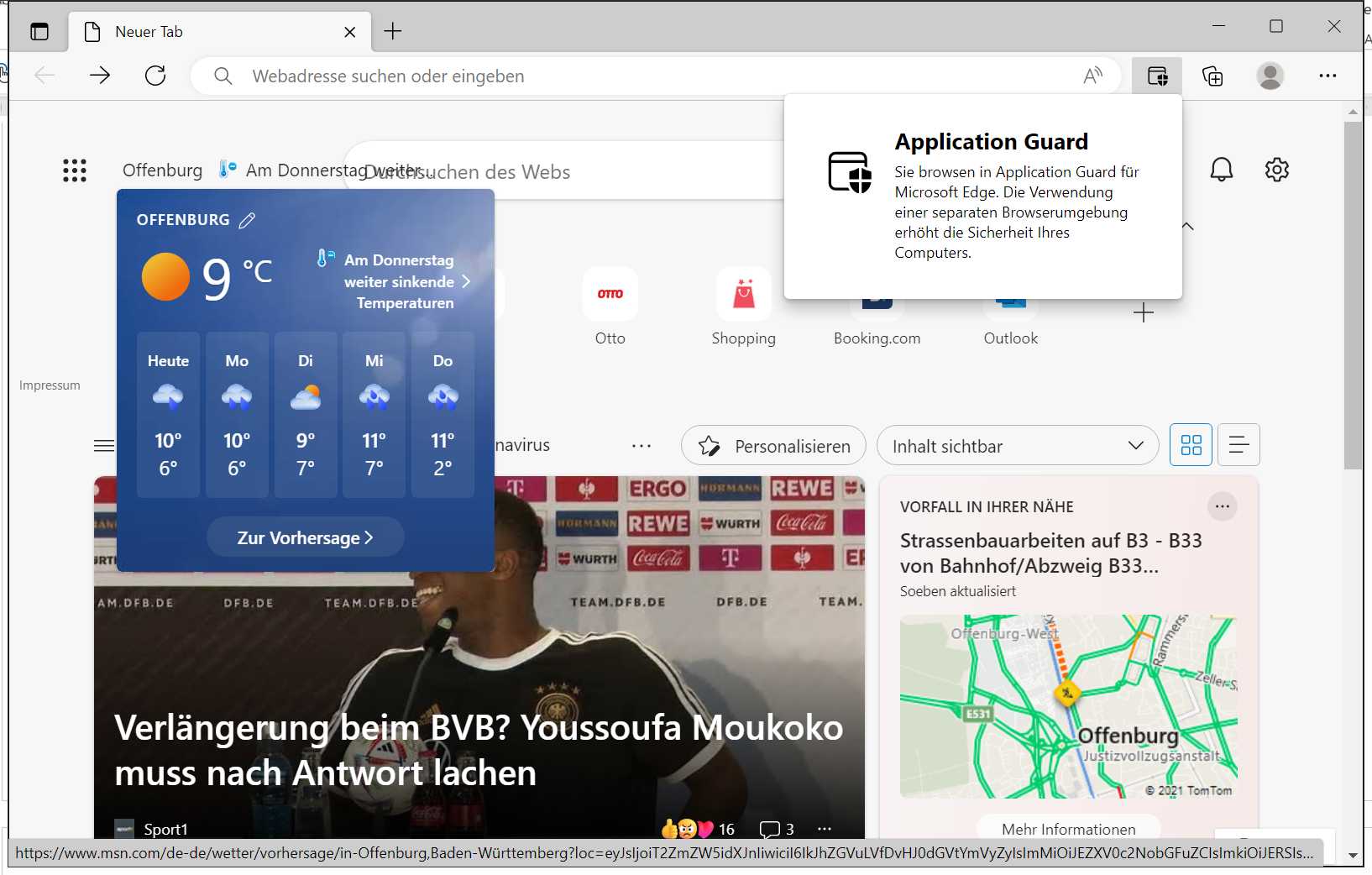Click Mehr Informationen below the map
Image resolution: width=1372 pixels, height=875 pixels.
tap(1068, 829)
